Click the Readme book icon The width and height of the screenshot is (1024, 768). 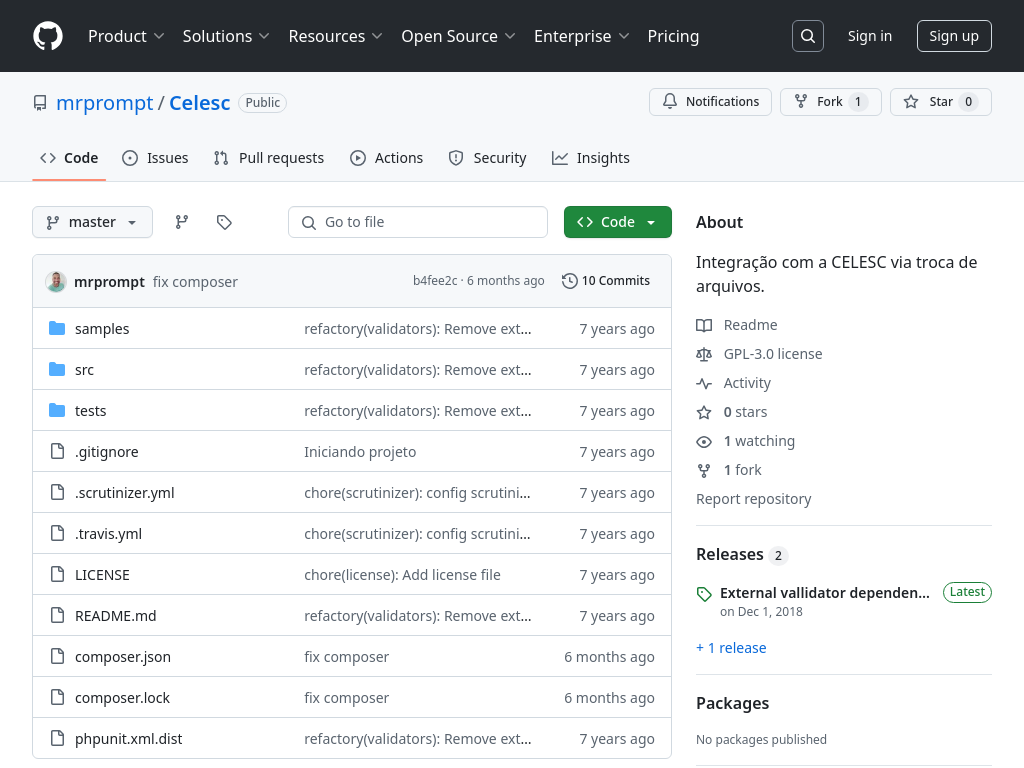pyautogui.click(x=704, y=325)
